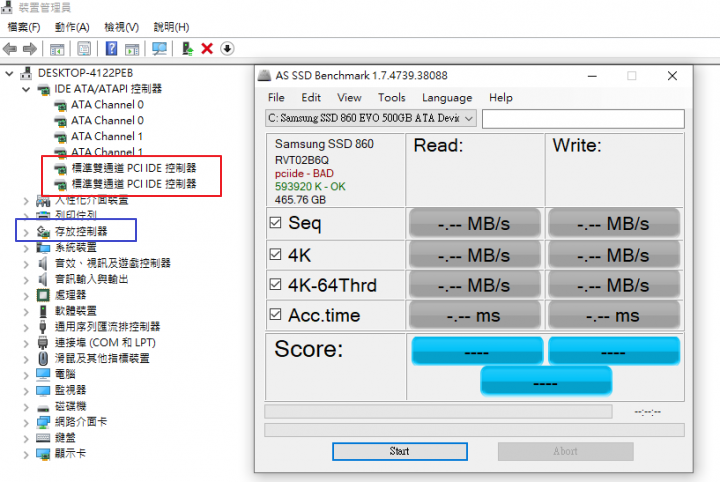
Task: Click the USB icon beside 通用序列匯流排控制器
Action: click(x=43, y=327)
